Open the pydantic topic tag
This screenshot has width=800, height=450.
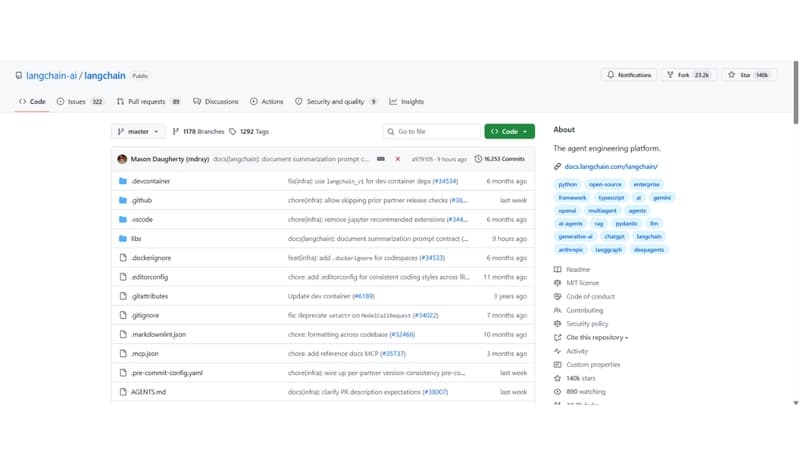click(626, 223)
